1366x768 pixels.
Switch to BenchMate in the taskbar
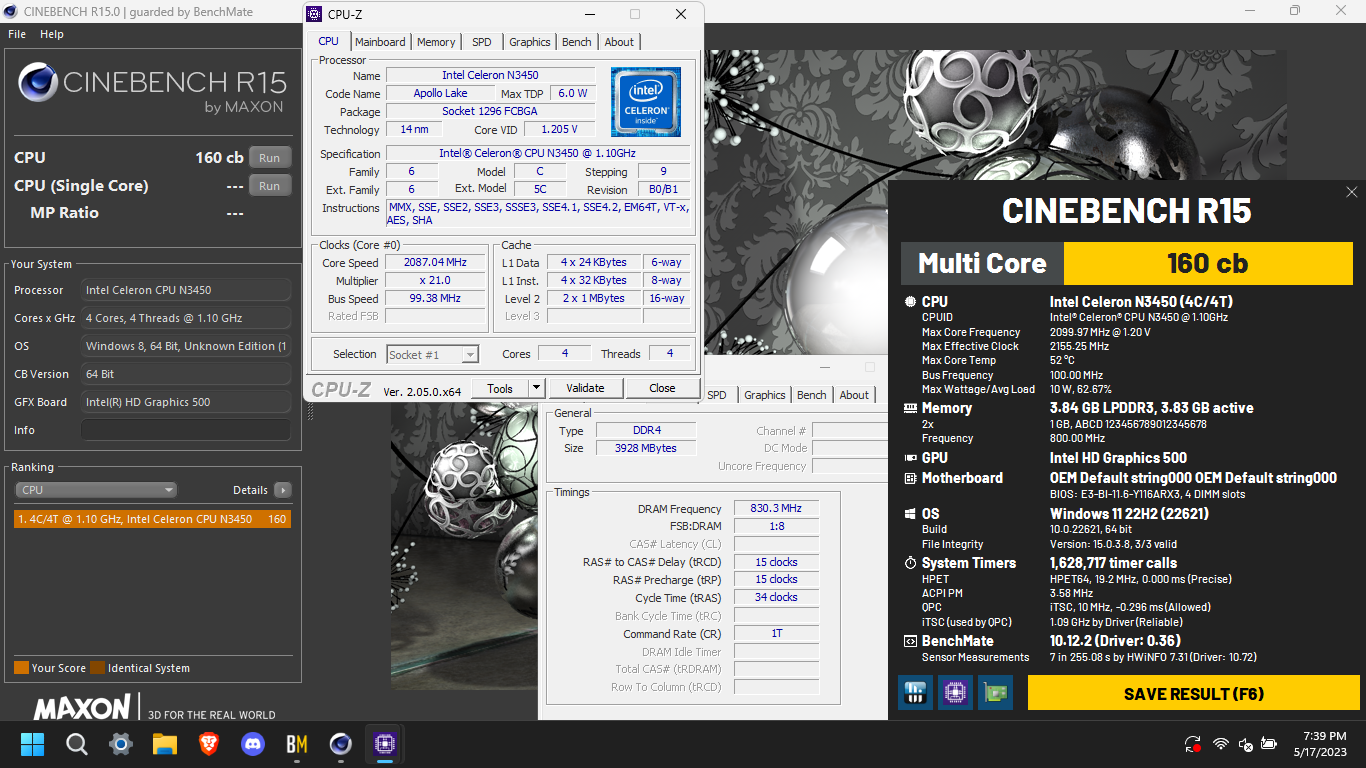(297, 744)
